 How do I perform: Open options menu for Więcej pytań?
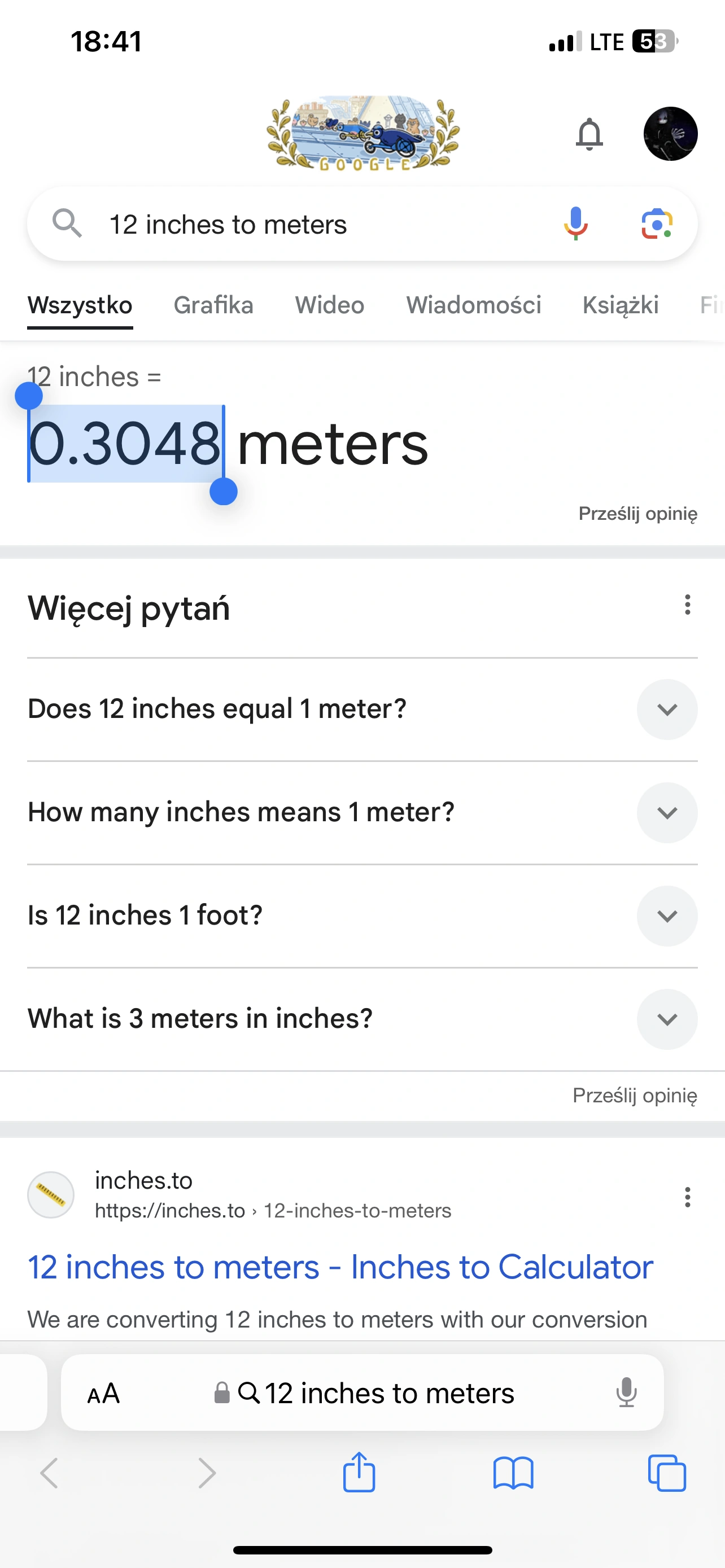(x=687, y=605)
